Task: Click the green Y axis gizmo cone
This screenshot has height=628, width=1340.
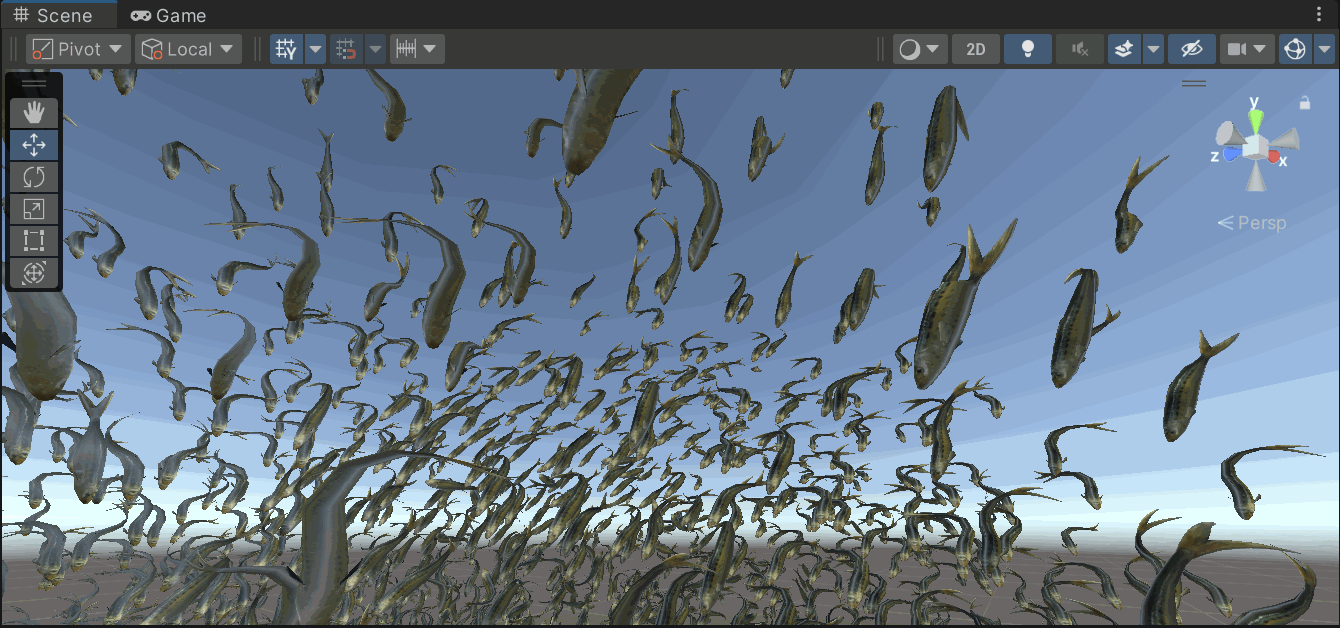Action: [1256, 120]
